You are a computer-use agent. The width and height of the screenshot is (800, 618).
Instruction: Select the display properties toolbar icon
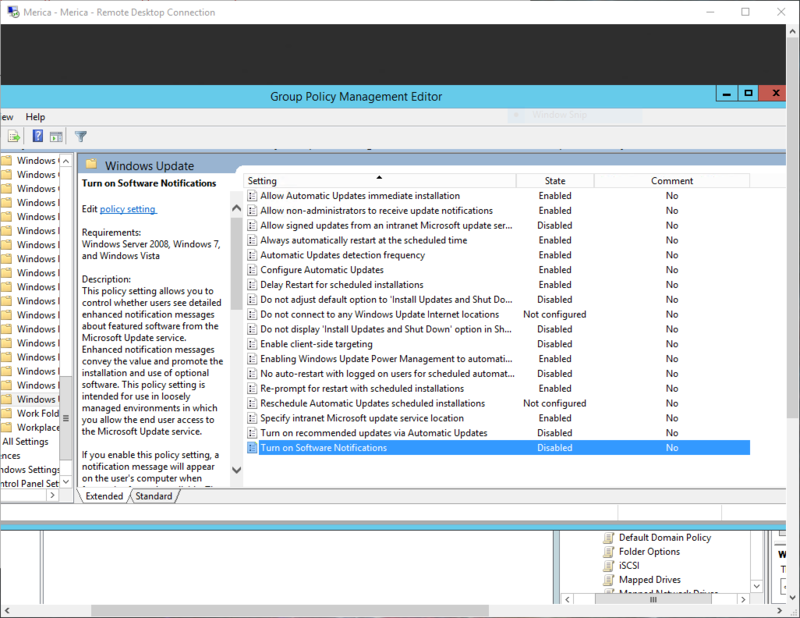pos(56,135)
